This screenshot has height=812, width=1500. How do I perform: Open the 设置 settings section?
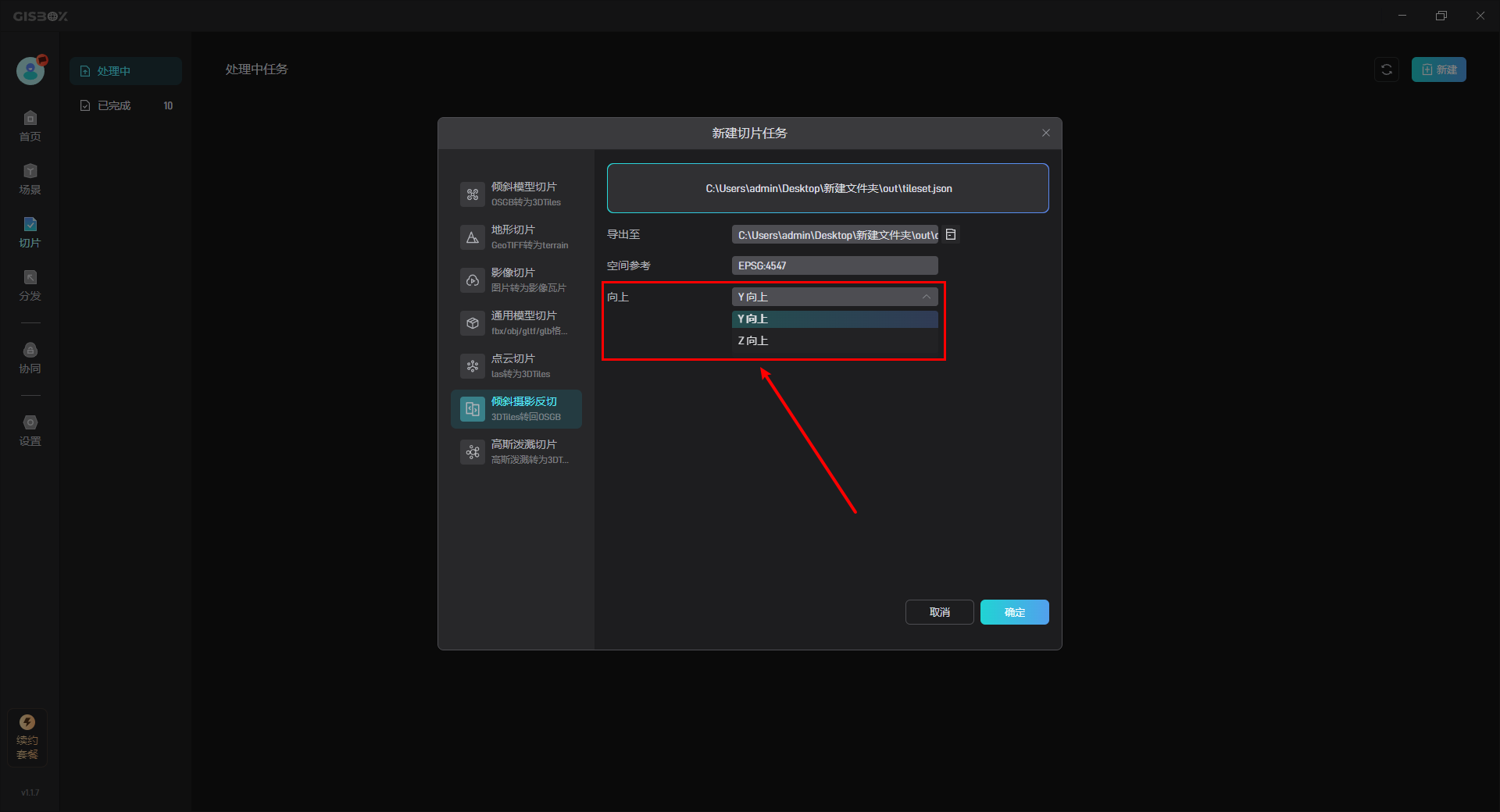pyautogui.click(x=30, y=430)
